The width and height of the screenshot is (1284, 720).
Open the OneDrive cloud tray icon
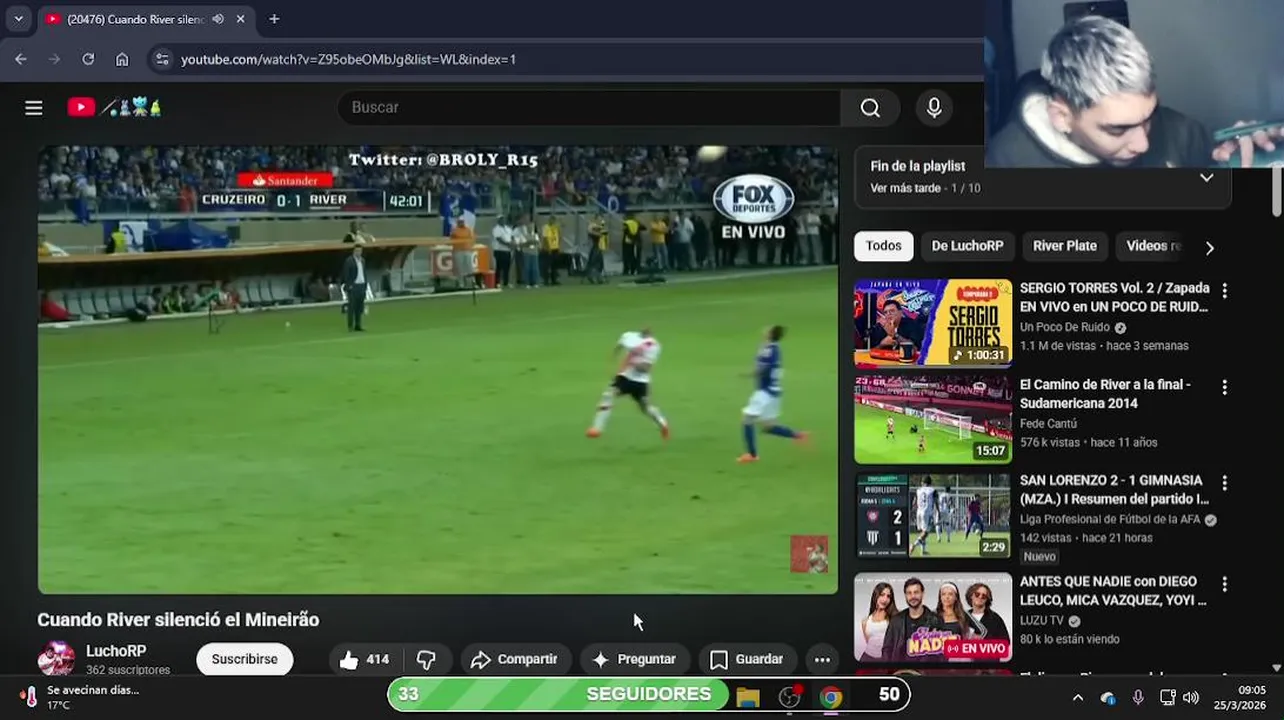(x=1108, y=698)
